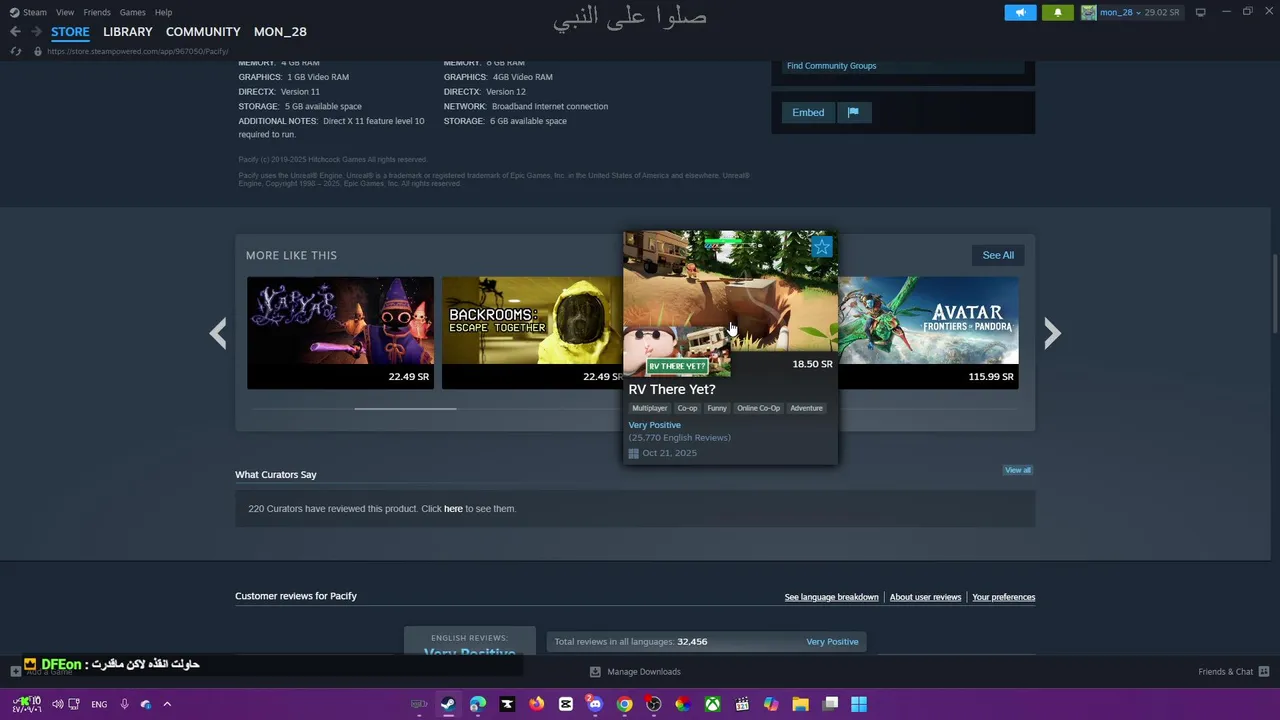Open the Help menu
Screen dimensions: 1280x720
163,12
